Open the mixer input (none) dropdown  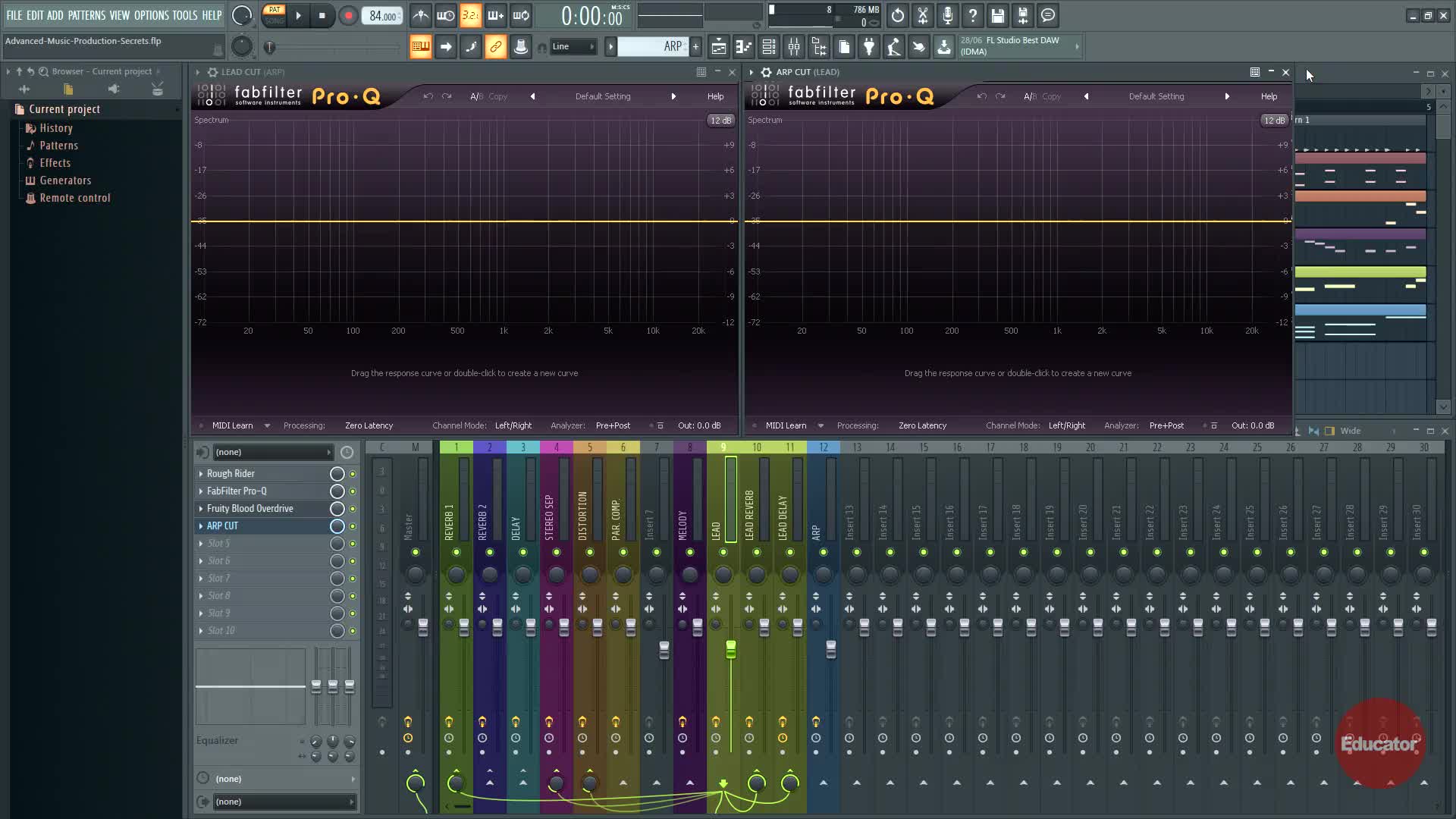[273, 453]
